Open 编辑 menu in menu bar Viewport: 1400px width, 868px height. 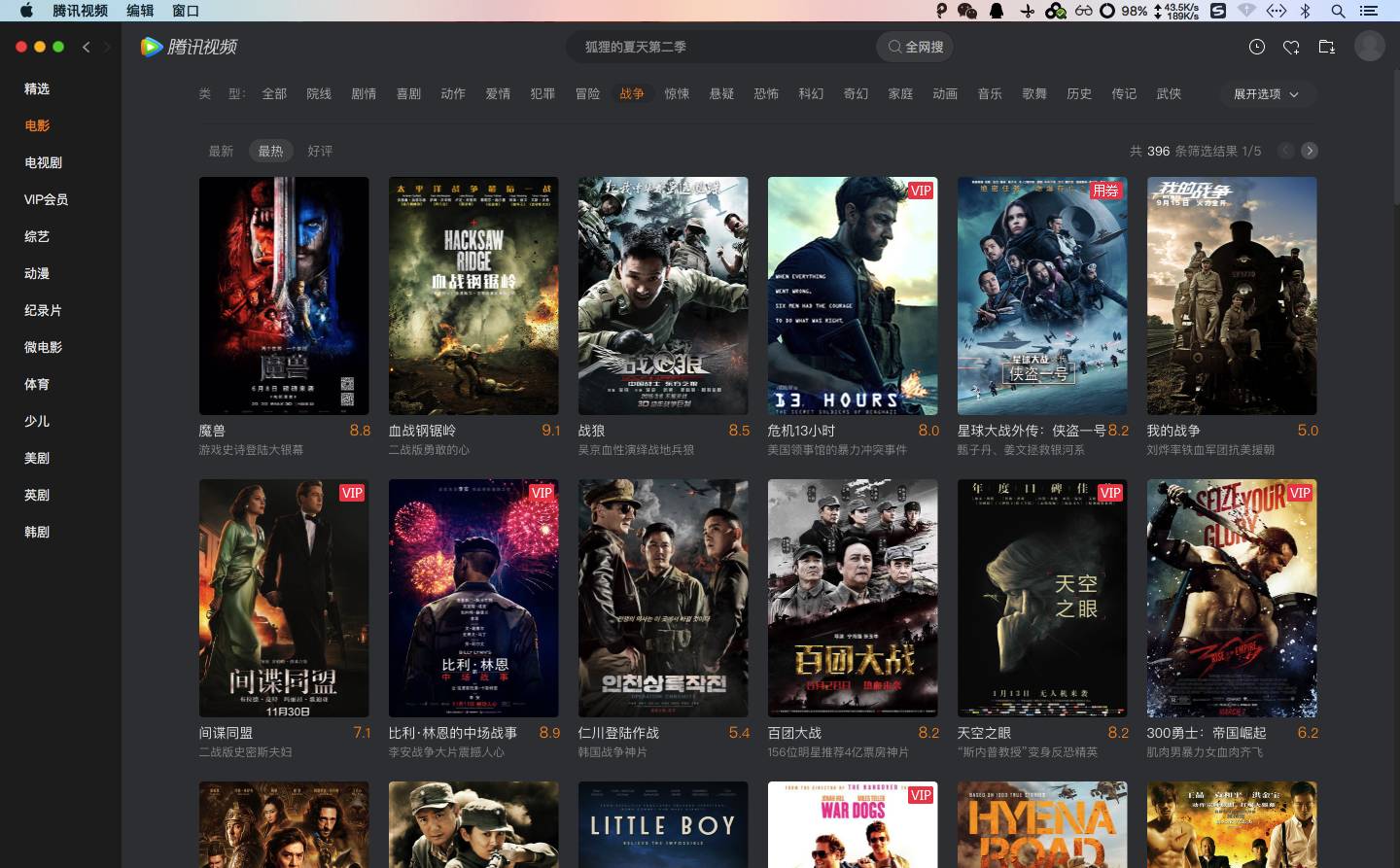140,11
